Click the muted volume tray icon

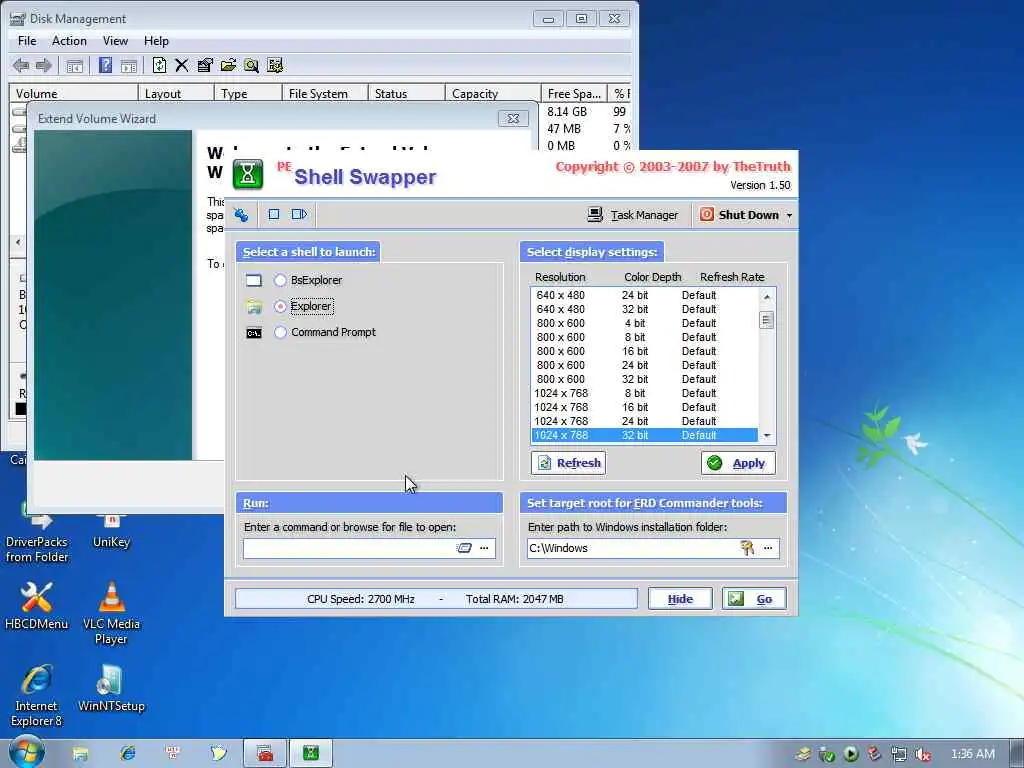[922, 754]
